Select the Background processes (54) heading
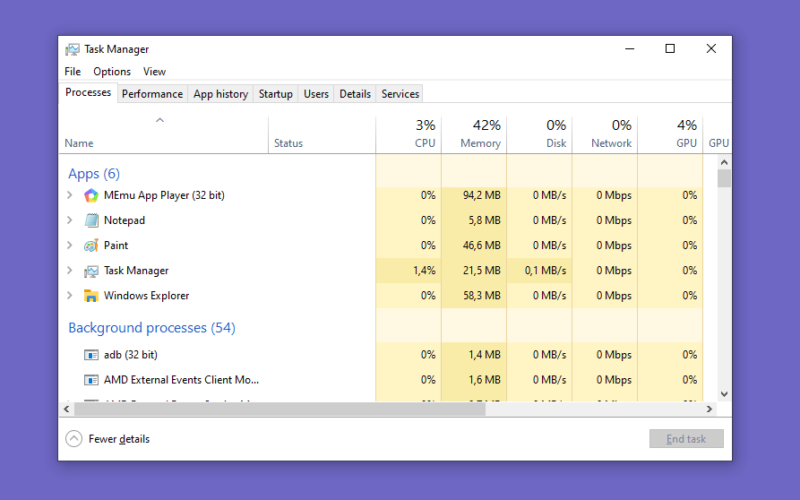The height and width of the screenshot is (500, 800). [152, 328]
